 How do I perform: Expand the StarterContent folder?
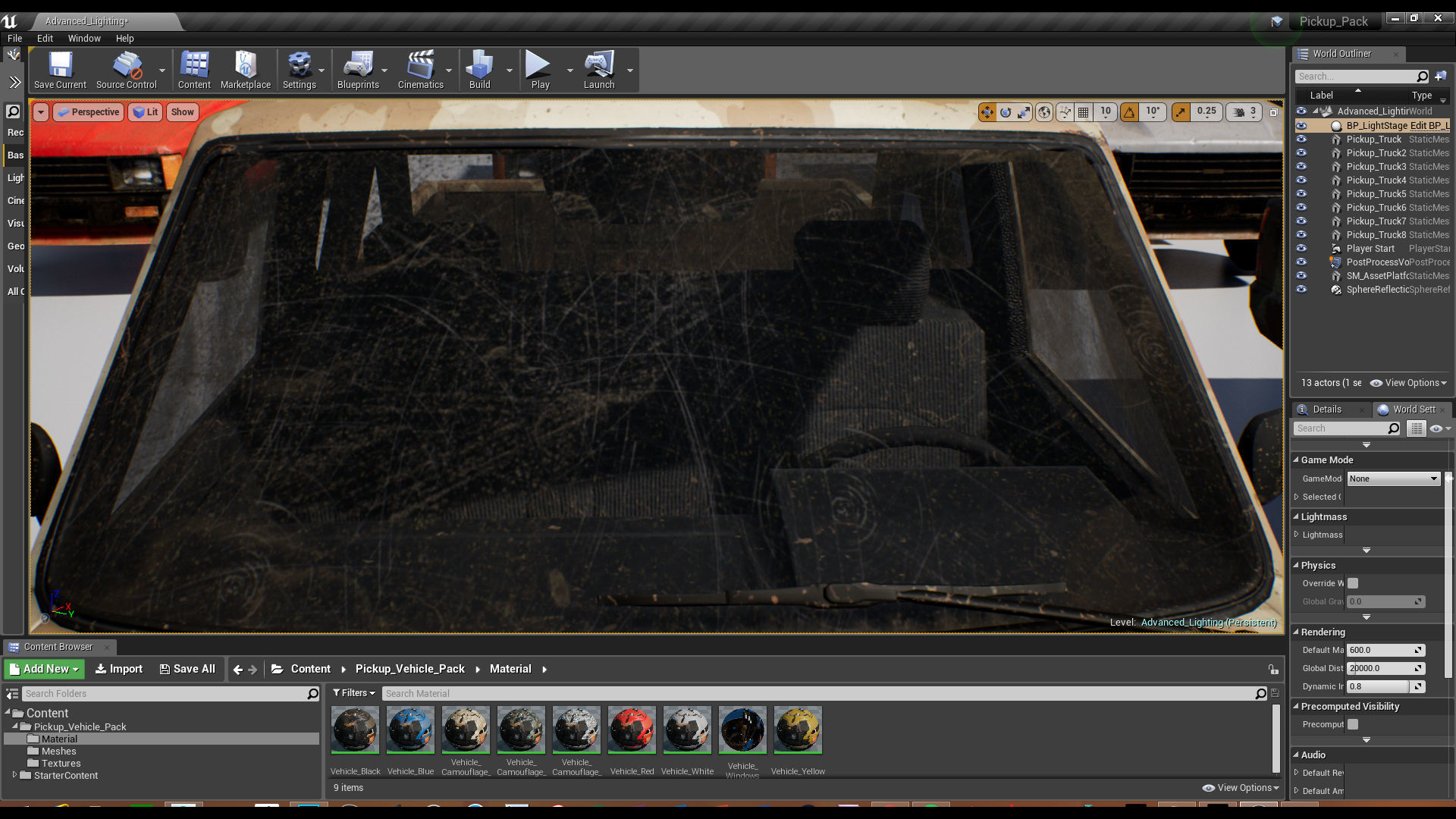tap(14, 775)
